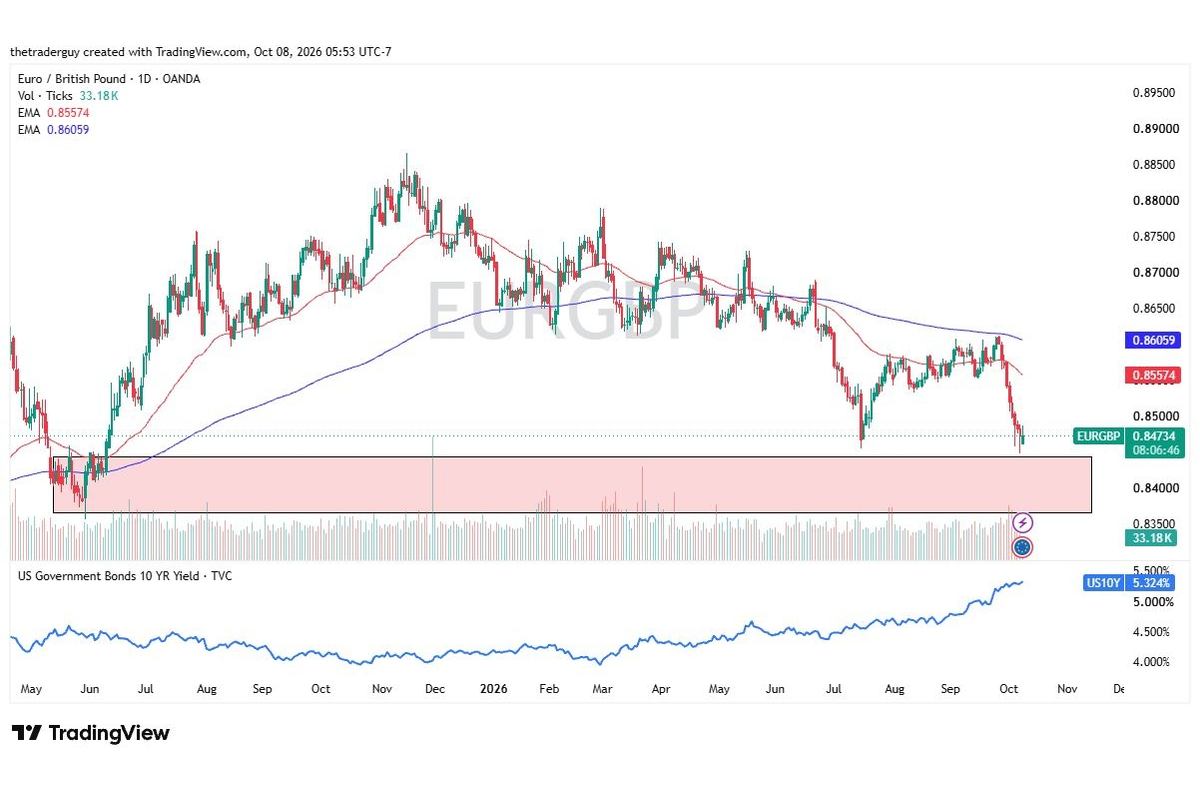The width and height of the screenshot is (1200, 800).
Task: Click the 0.89500 price axis value
Action: coord(1154,93)
